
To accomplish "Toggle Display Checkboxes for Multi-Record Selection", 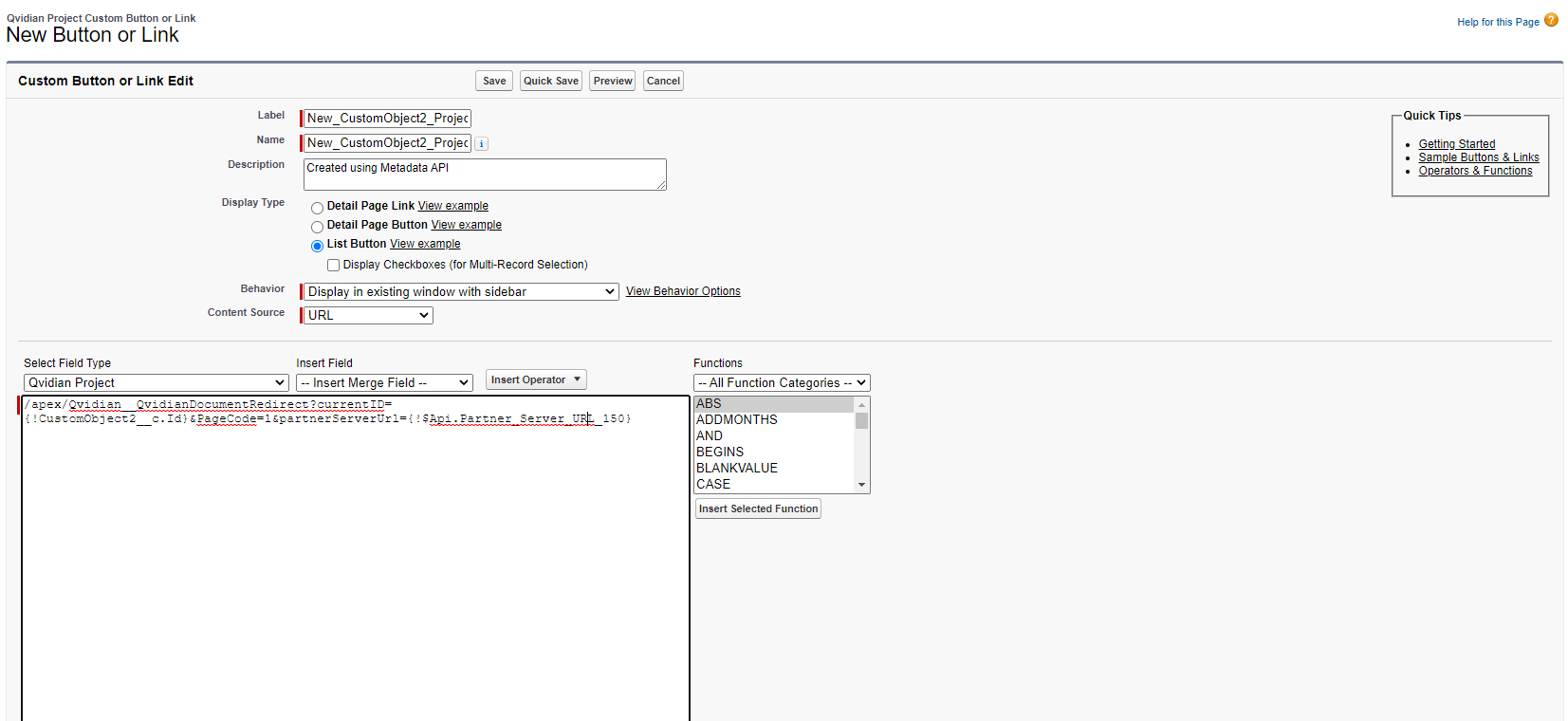I will [x=333, y=266].
